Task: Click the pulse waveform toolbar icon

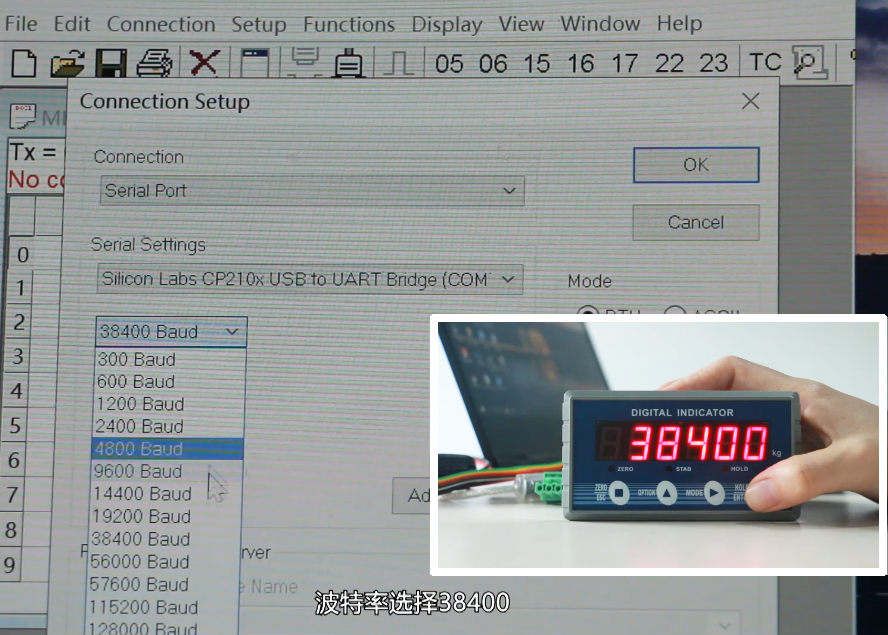Action: 398,64
